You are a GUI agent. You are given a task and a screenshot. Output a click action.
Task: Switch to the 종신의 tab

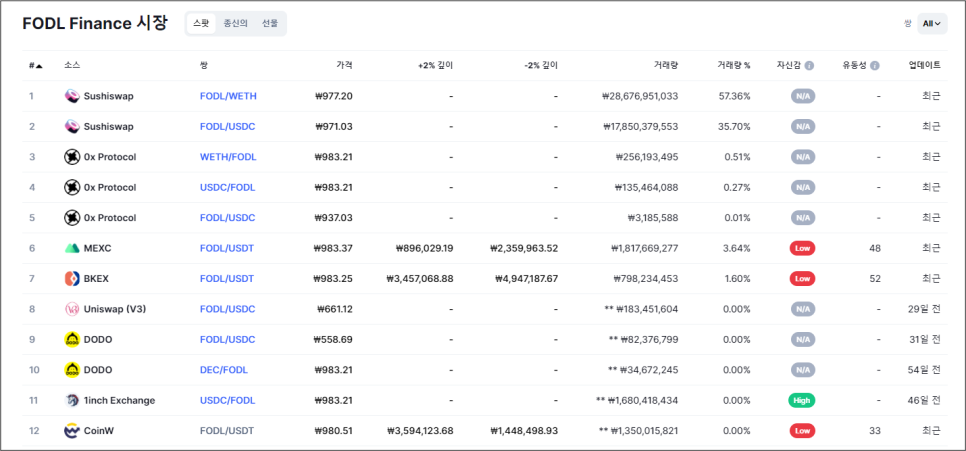coord(236,23)
